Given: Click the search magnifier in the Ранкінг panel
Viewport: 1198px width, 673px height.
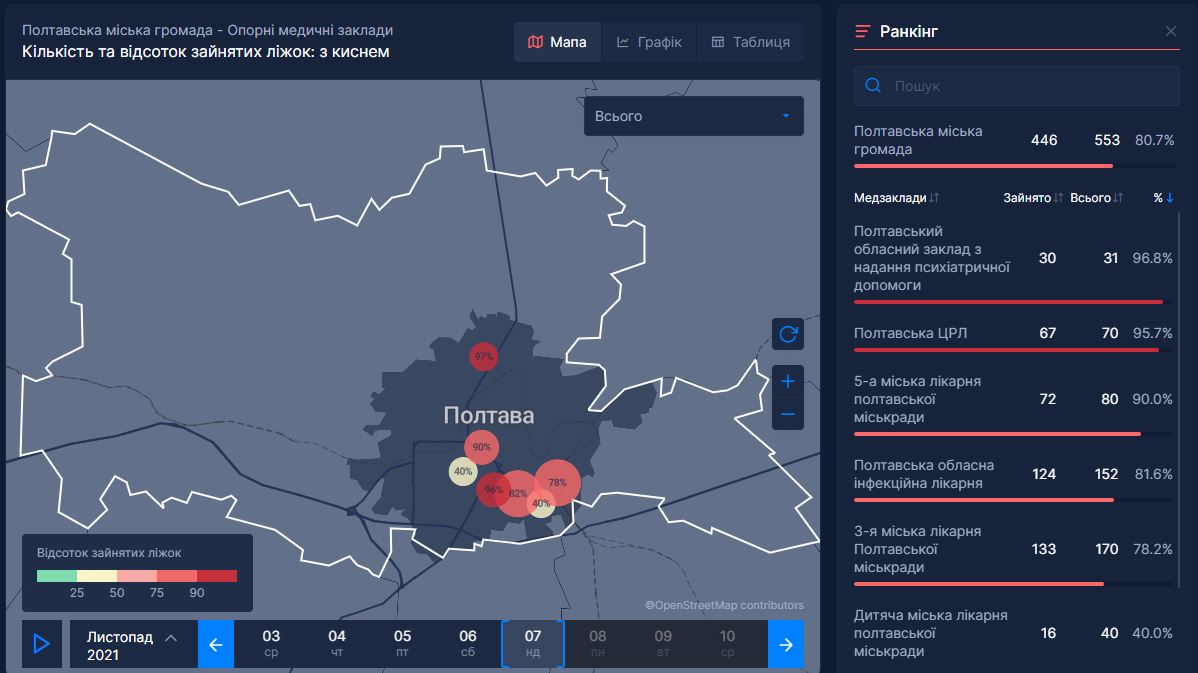Looking at the screenshot, I should (871, 86).
